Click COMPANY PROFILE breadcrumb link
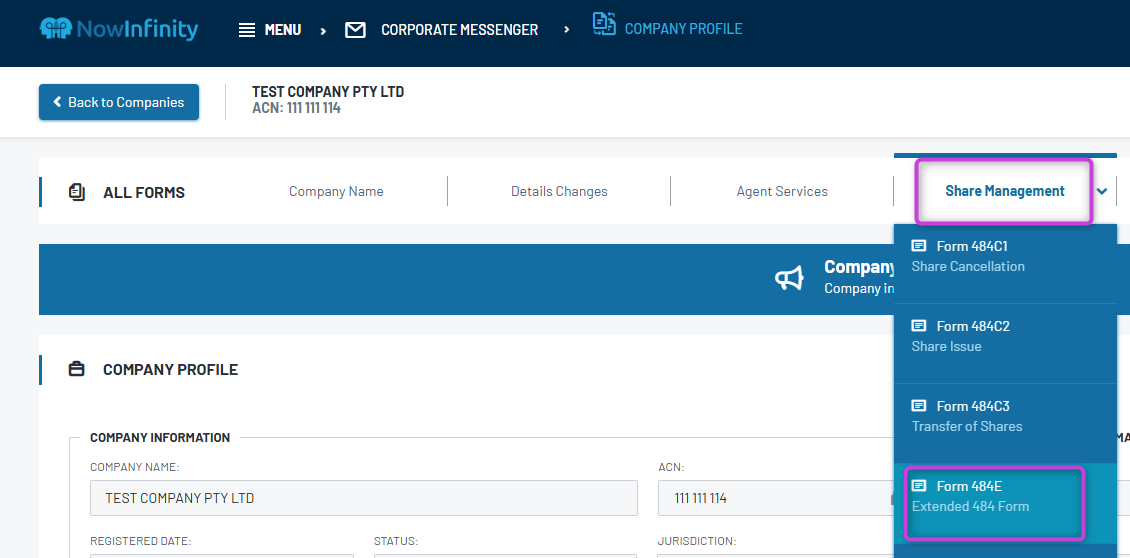This screenshot has width=1130, height=558. point(683,29)
